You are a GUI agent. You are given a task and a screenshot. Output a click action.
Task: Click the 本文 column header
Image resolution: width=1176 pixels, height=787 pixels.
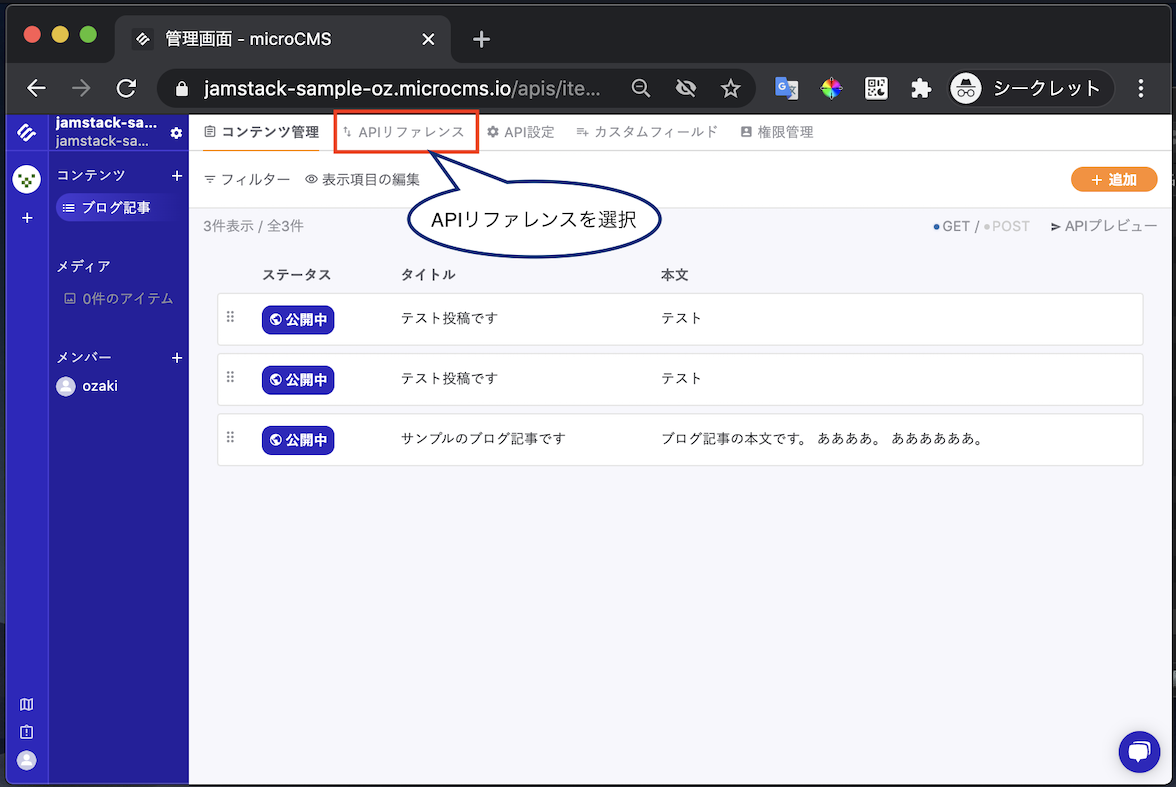tap(674, 275)
